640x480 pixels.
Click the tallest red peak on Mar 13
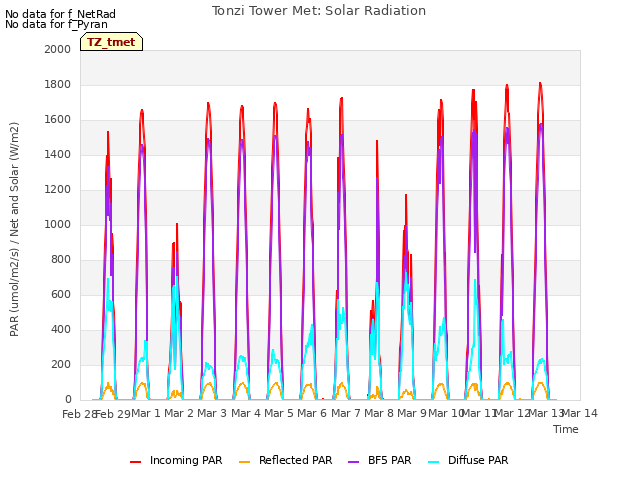click(x=540, y=84)
